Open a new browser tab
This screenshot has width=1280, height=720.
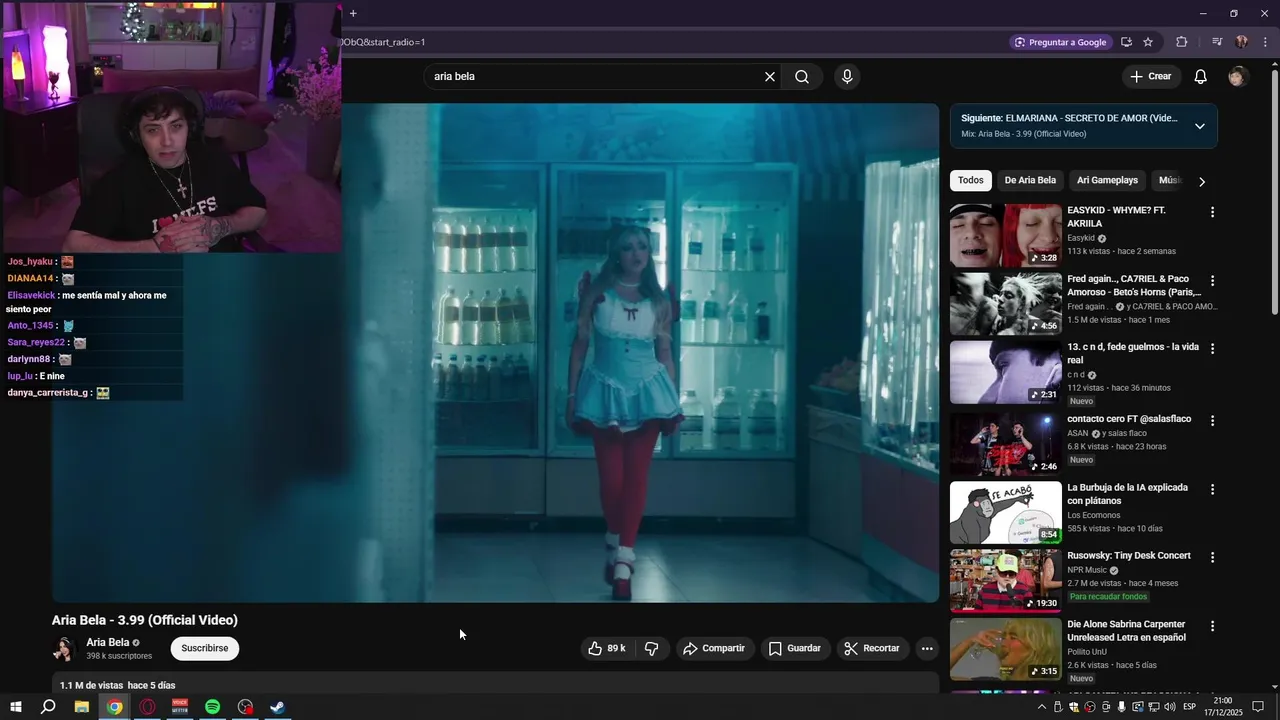click(x=353, y=13)
